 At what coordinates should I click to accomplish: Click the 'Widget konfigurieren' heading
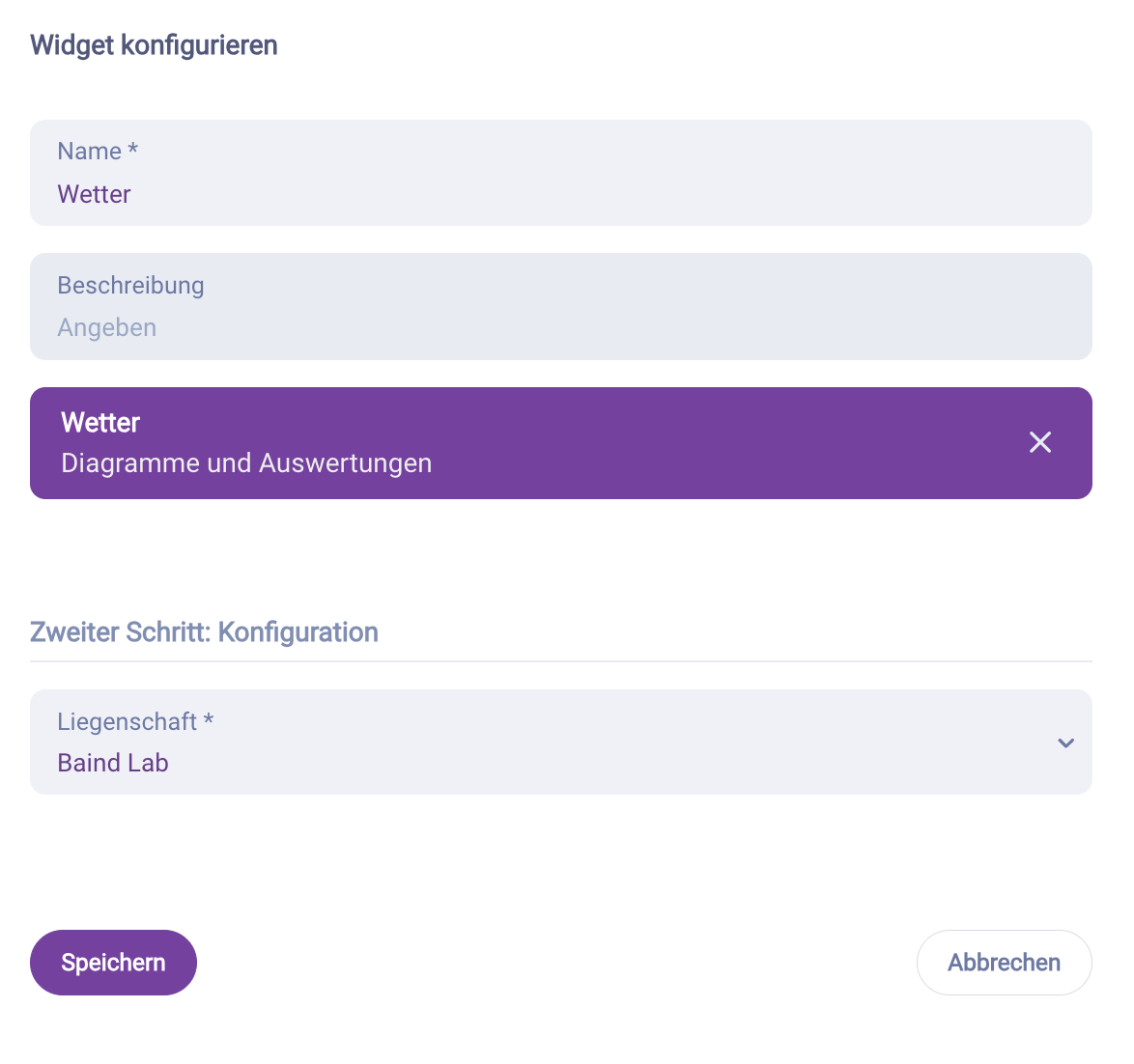[x=153, y=44]
